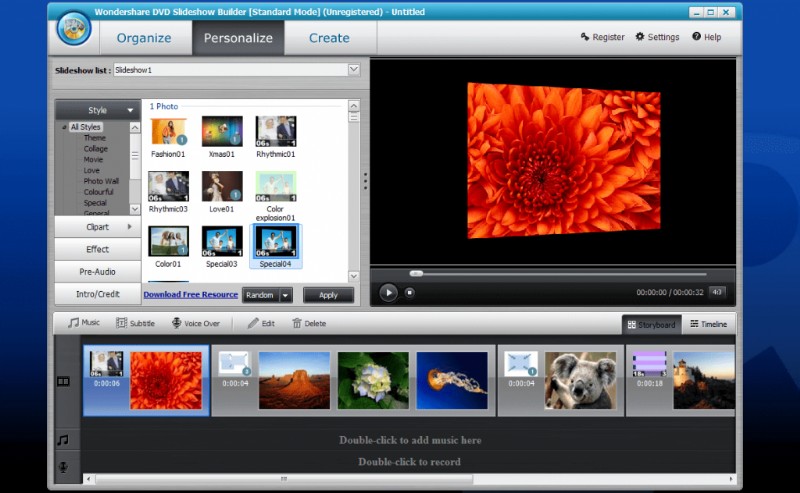
Task: Select the koala storyboard photo
Action: (581, 380)
